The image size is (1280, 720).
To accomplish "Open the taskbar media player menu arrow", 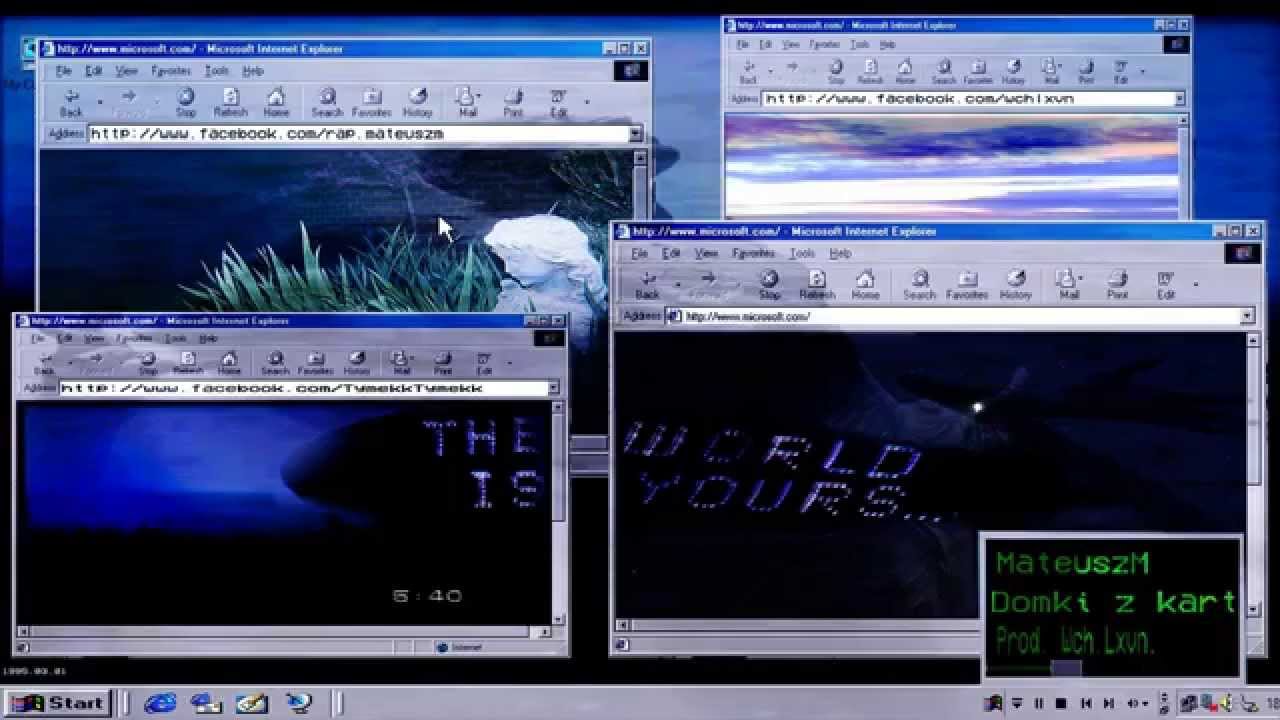I will click(1017, 703).
